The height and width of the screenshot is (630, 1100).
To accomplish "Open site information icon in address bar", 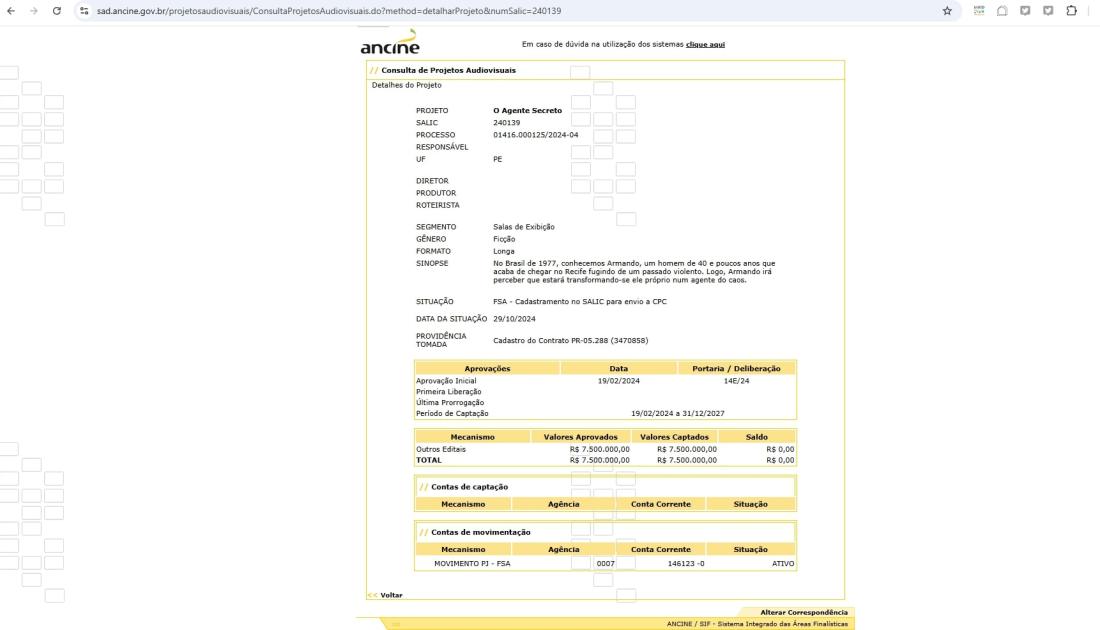I will pos(85,11).
